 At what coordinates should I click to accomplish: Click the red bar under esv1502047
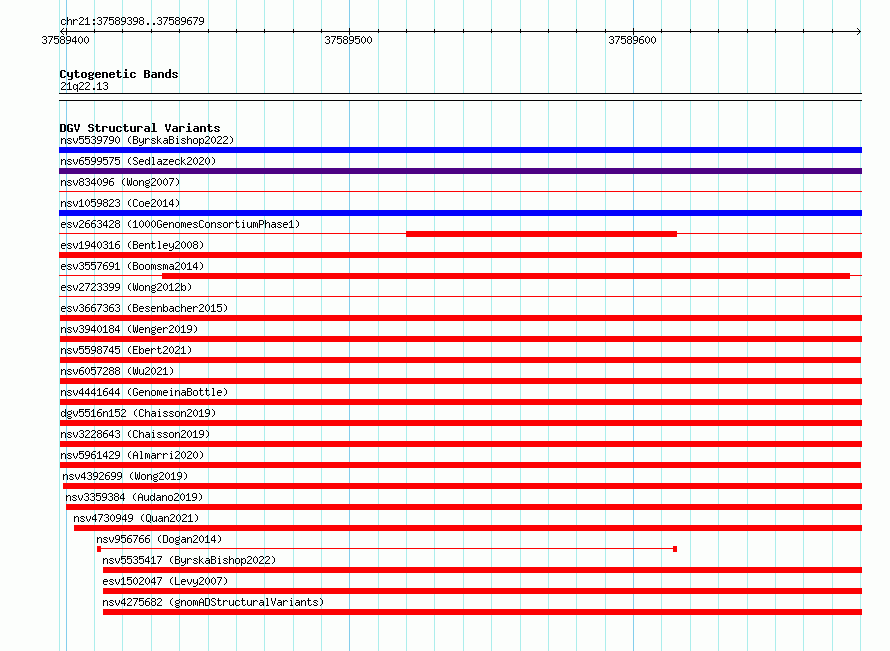point(482,591)
